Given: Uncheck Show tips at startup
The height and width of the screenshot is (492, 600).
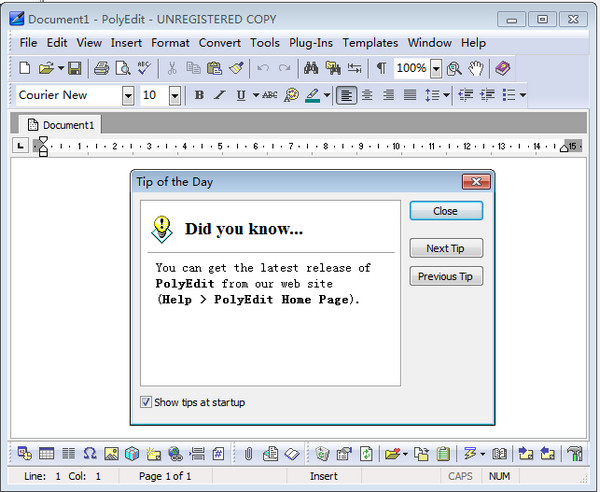Looking at the screenshot, I should pos(147,402).
